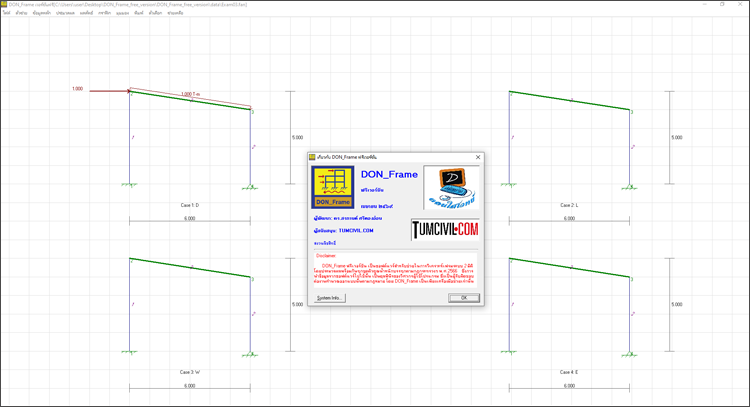The width and height of the screenshot is (750, 407).
Task: Click the TUMCIVIL.COM logo image
Action: coord(445,230)
